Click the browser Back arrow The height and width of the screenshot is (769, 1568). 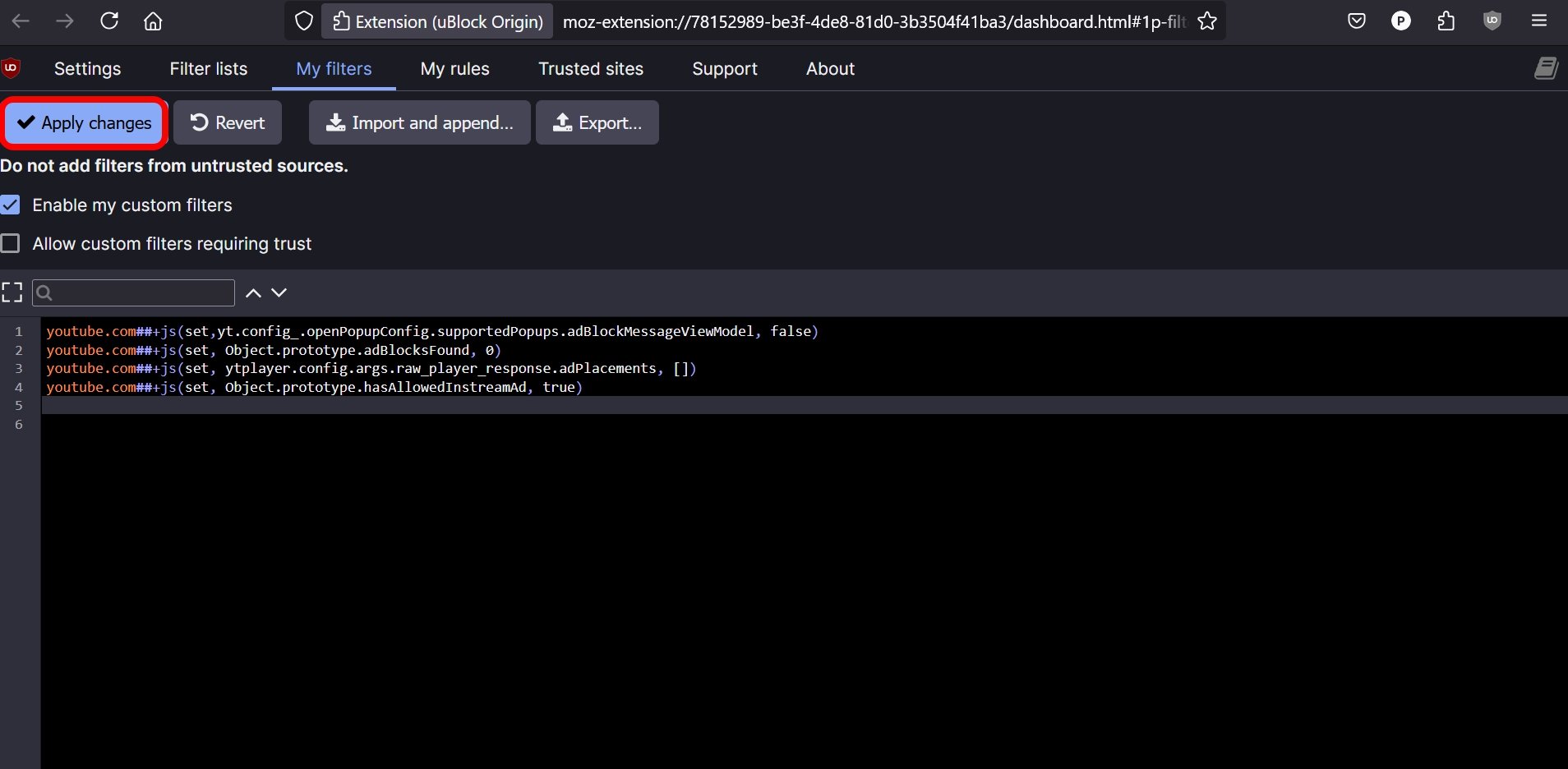coord(21,21)
